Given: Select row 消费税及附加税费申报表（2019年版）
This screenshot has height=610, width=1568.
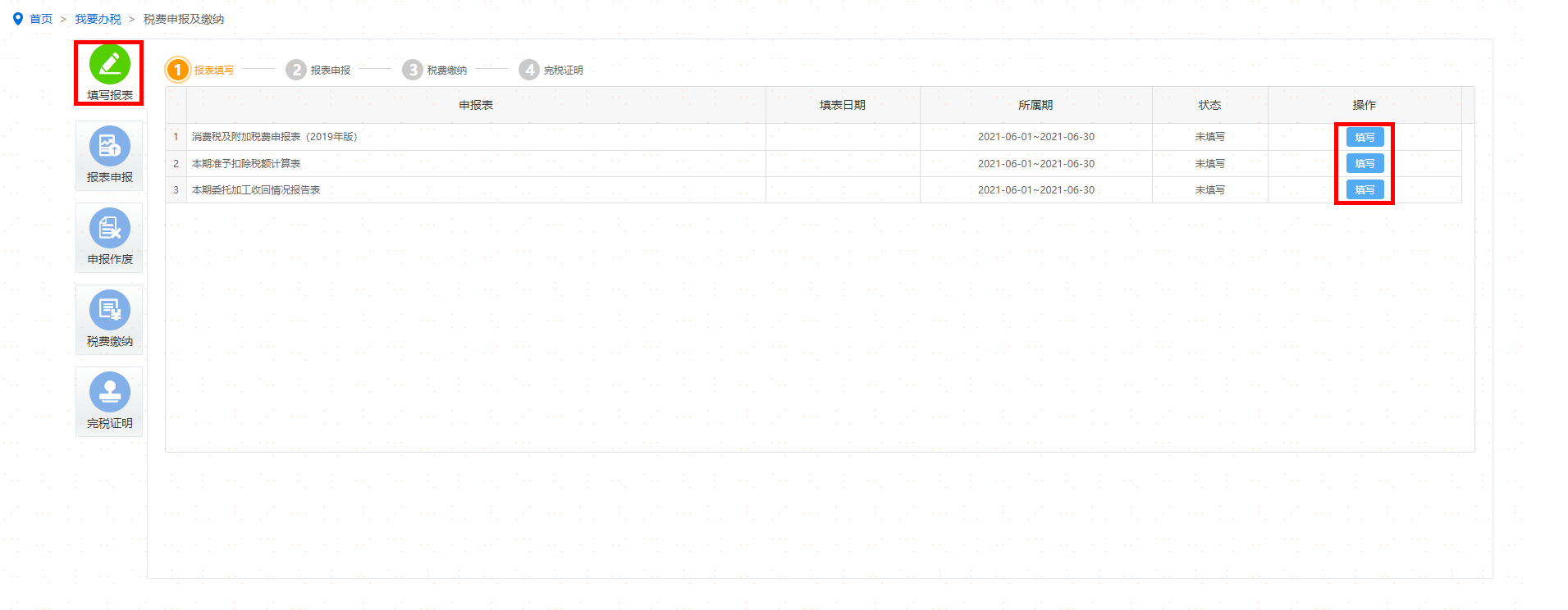Looking at the screenshot, I should tap(813, 137).
